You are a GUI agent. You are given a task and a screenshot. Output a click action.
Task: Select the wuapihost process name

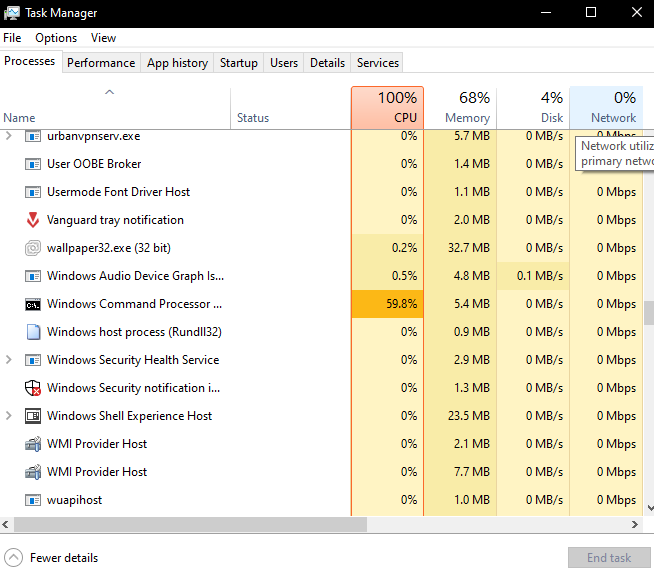[74, 500]
